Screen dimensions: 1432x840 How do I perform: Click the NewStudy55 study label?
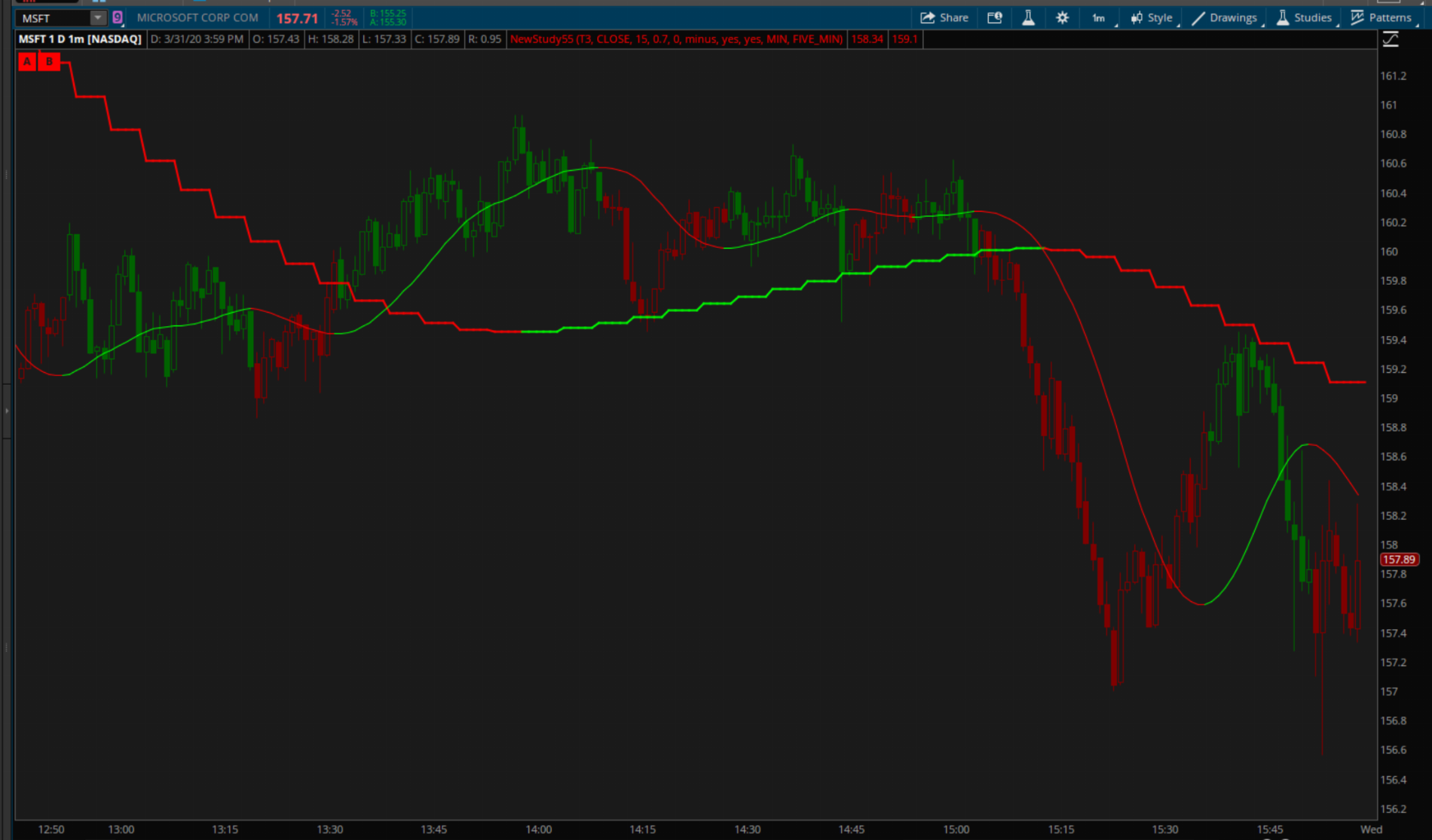coord(676,39)
